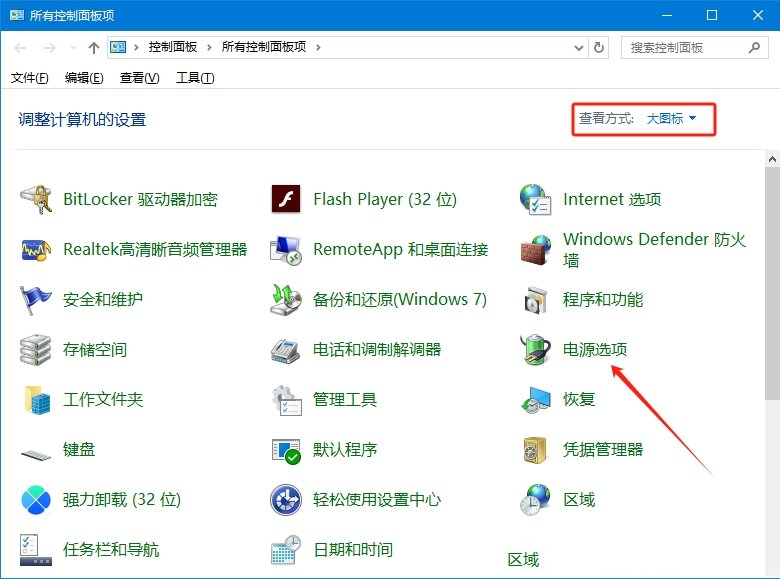Open the 电源选项 battery icon
This screenshot has width=780, height=579.
pyautogui.click(x=536, y=350)
